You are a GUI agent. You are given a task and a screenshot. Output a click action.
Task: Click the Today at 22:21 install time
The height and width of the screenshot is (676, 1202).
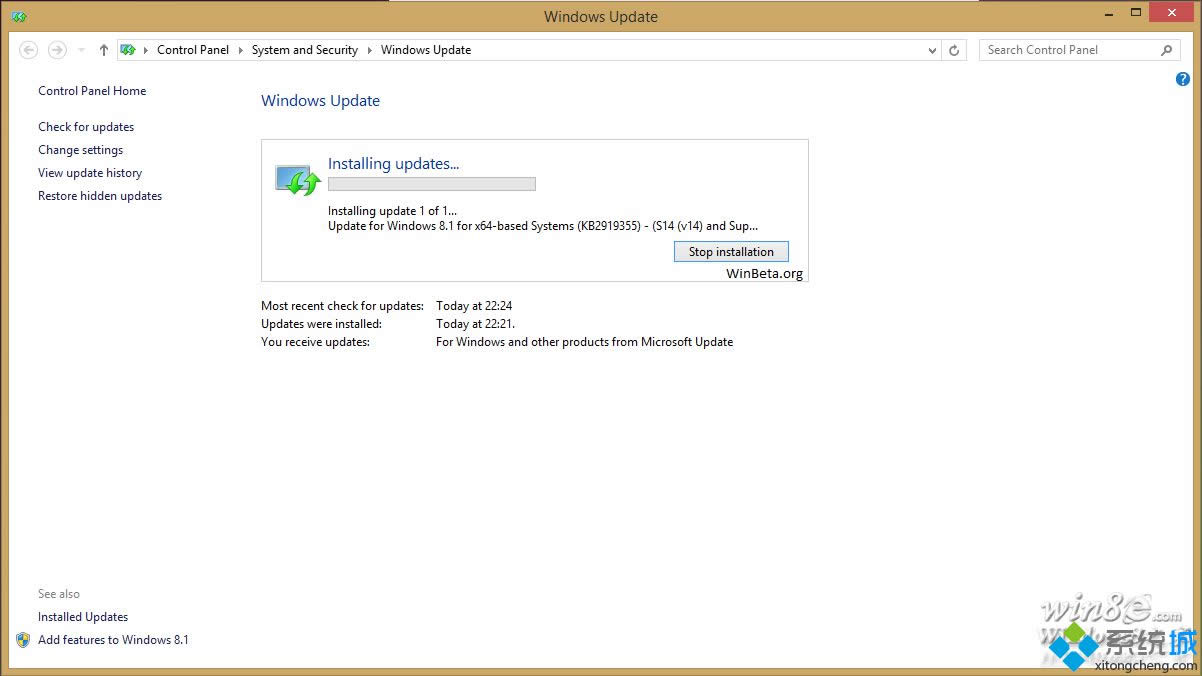point(475,324)
